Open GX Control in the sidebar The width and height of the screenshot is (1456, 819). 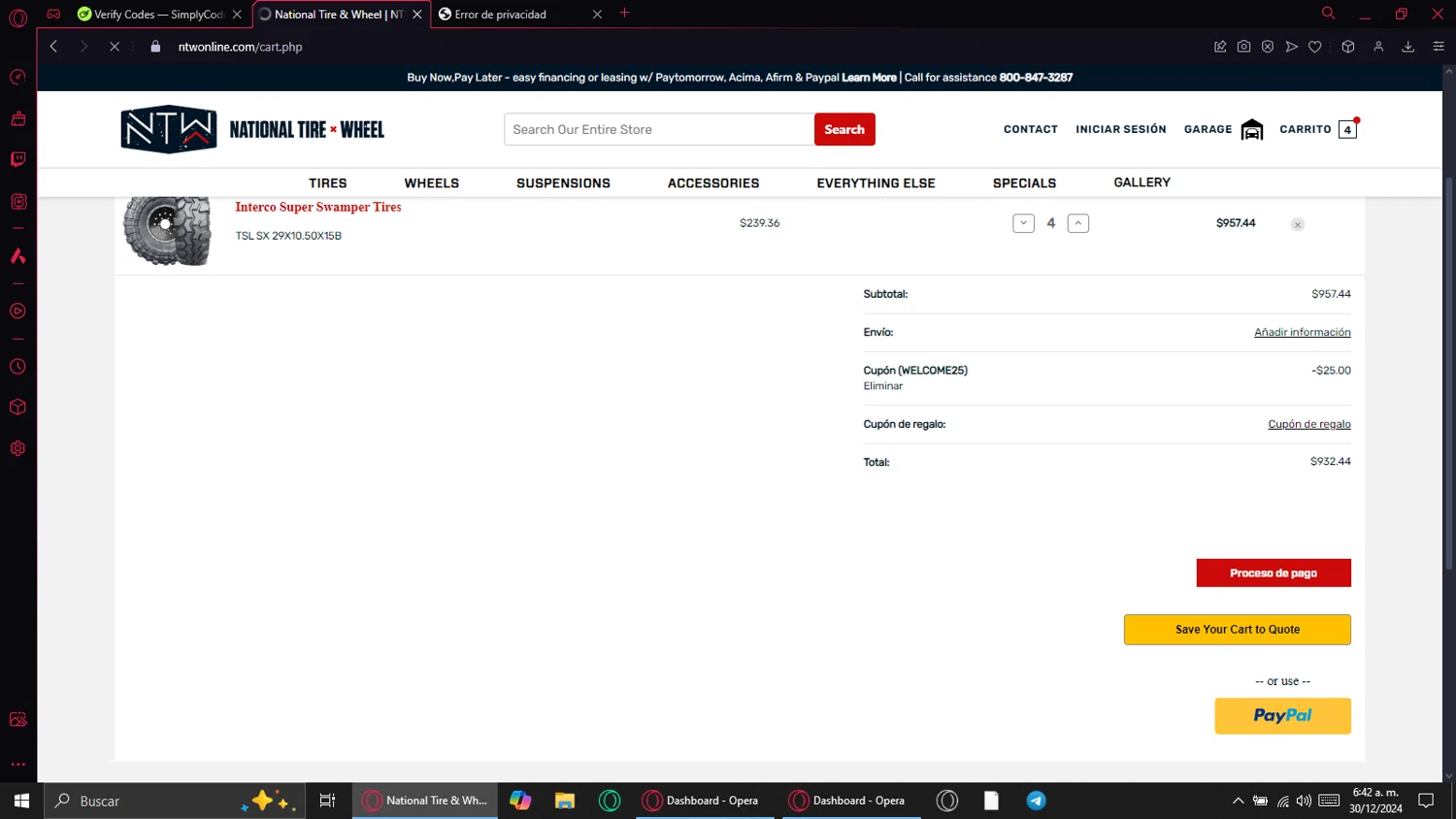point(17,78)
